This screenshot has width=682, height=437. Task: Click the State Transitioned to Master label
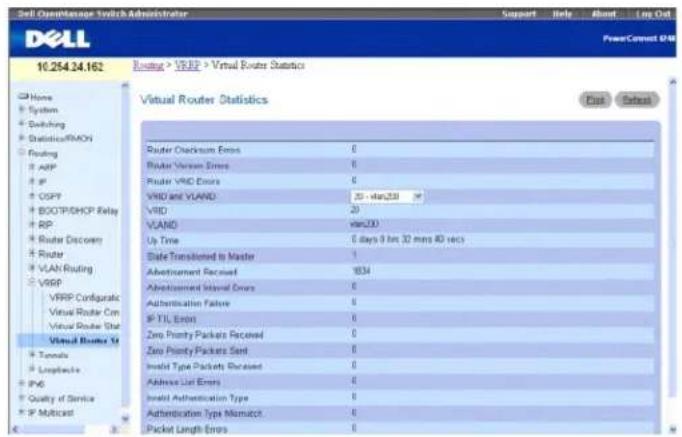pos(201,257)
